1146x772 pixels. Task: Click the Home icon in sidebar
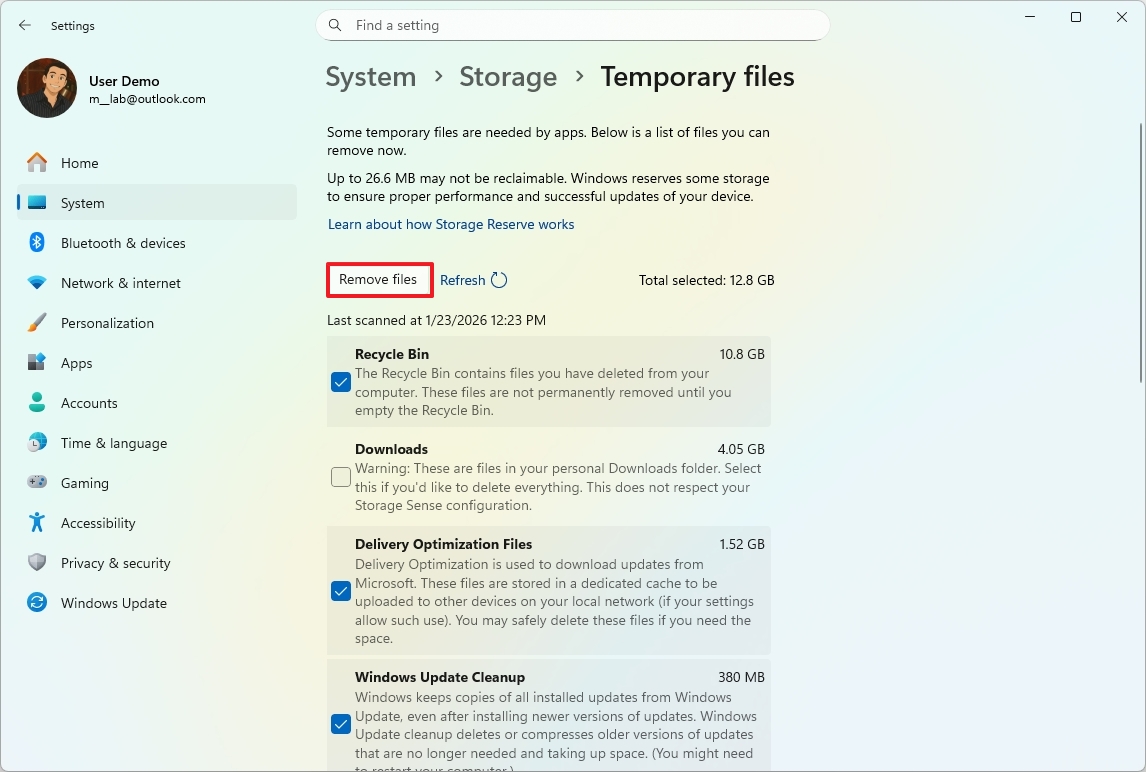point(37,163)
